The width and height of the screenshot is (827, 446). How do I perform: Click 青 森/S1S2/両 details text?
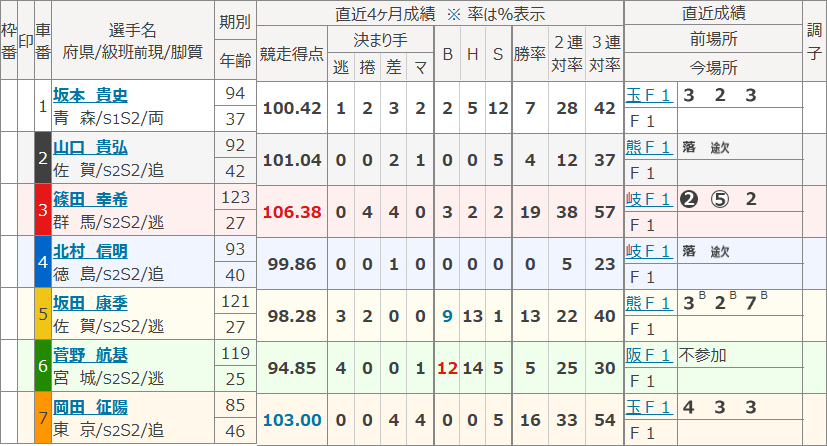coord(109,118)
